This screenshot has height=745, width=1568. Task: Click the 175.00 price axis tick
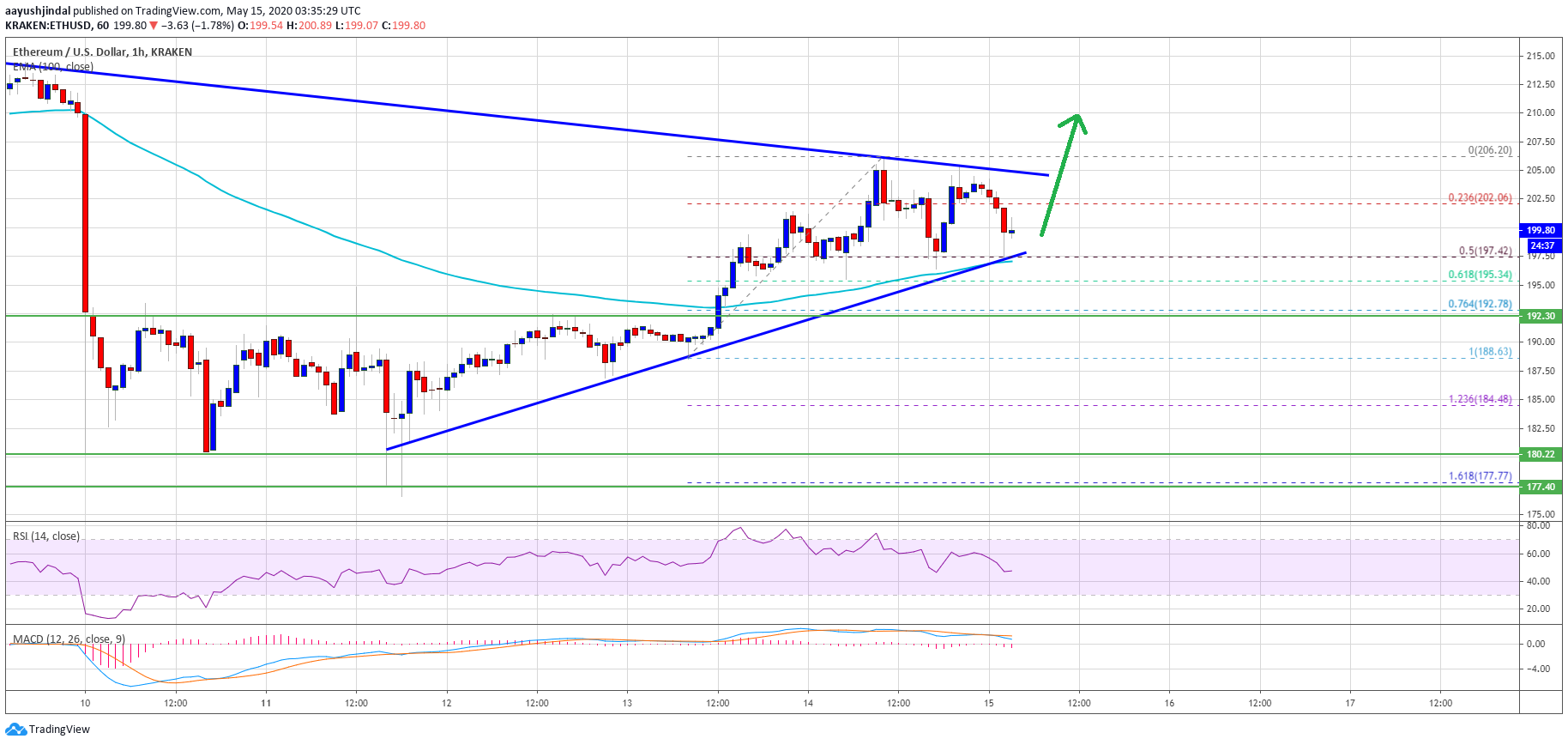pyautogui.click(x=1541, y=514)
